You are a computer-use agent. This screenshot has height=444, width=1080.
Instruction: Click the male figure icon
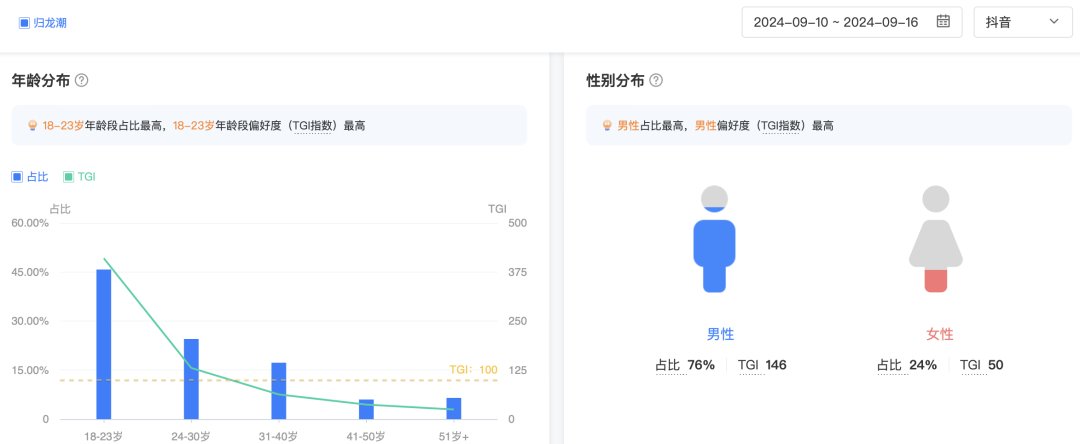coord(714,239)
